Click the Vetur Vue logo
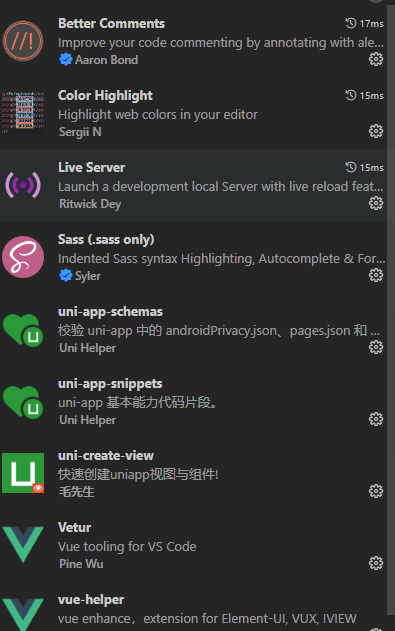This screenshot has height=631, width=395. 23,544
